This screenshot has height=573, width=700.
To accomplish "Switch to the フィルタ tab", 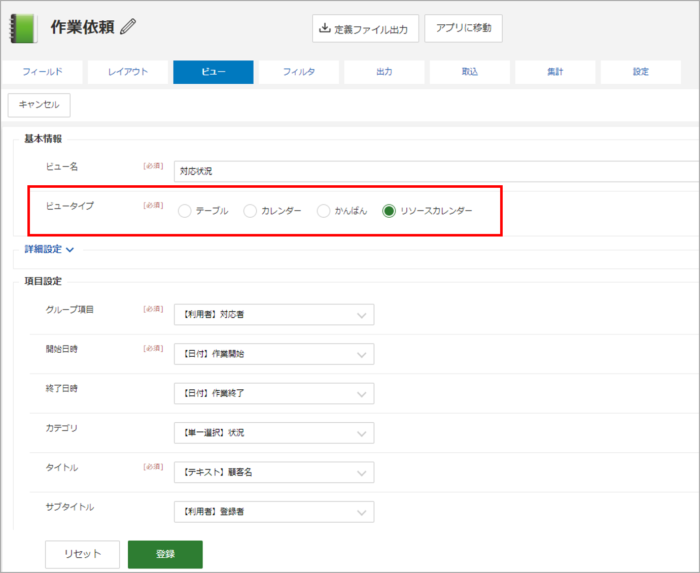I will 299,72.
